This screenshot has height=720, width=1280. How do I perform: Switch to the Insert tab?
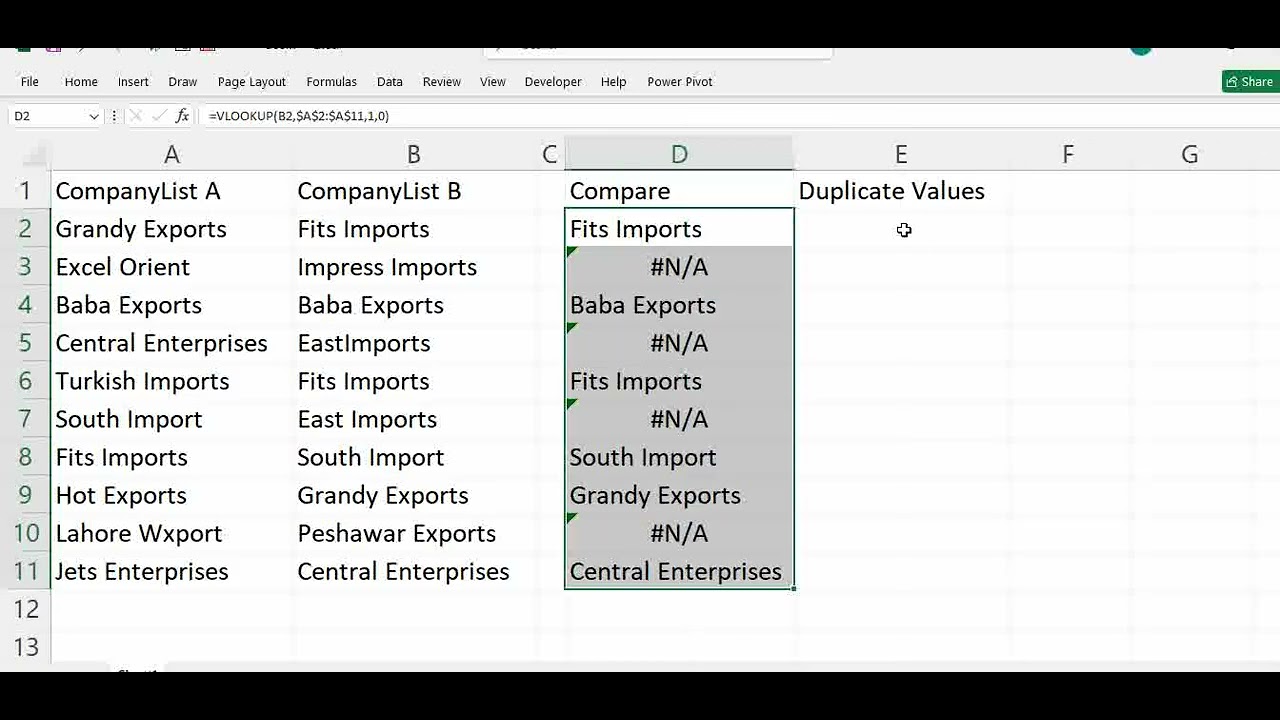click(133, 82)
